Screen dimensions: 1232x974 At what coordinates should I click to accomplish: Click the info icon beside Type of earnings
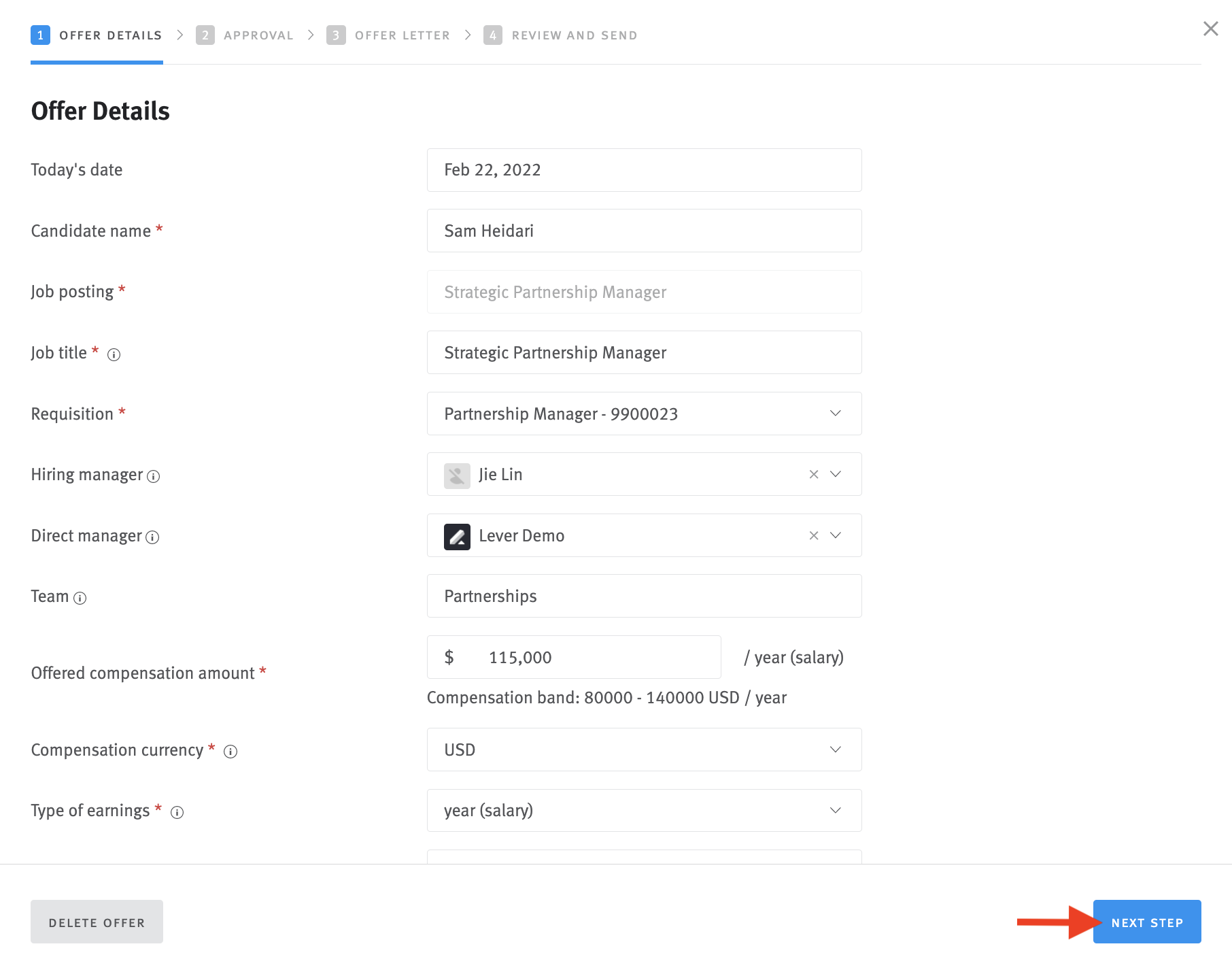tap(177, 812)
